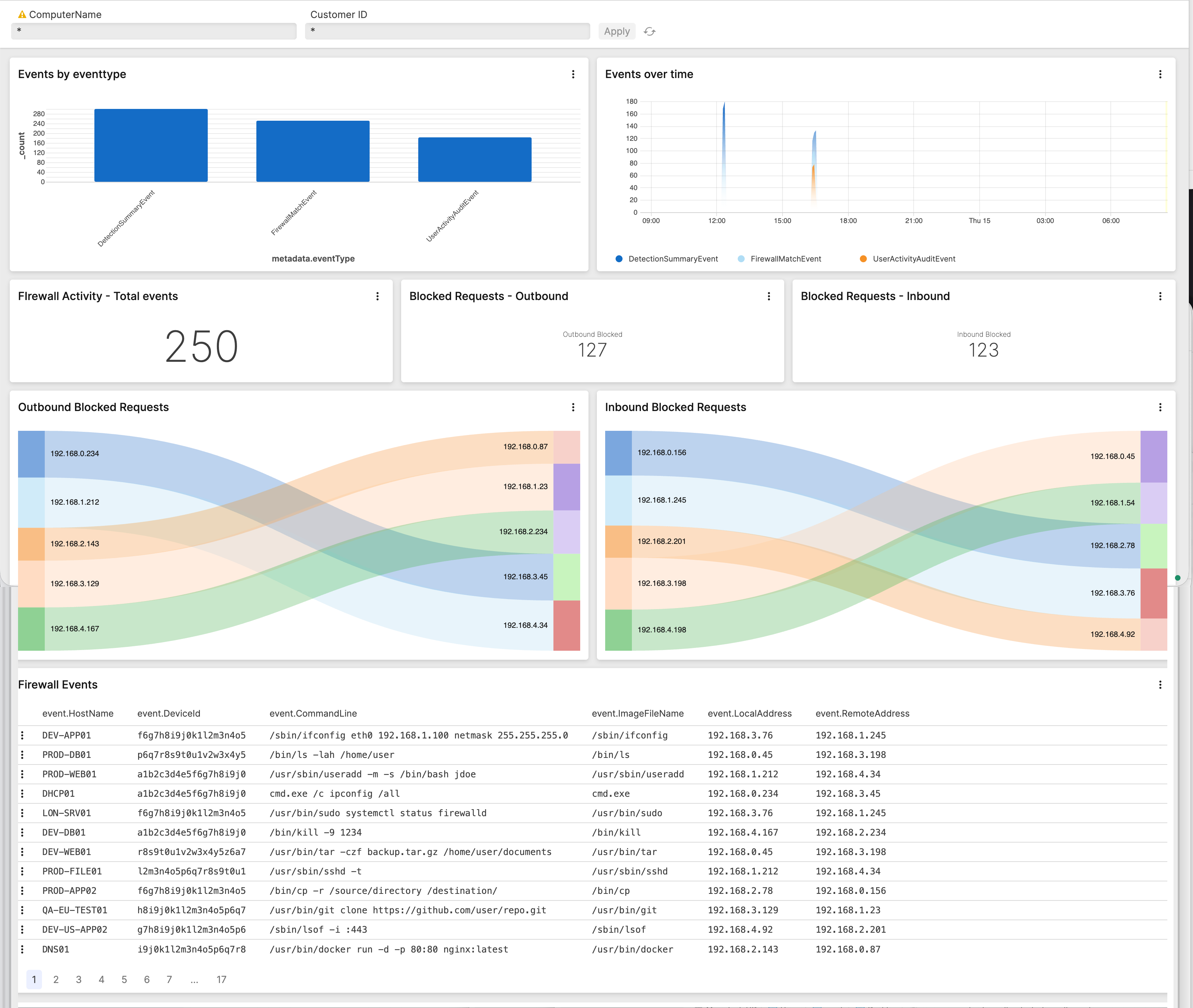Open options for Inbound Blocked Requests panel
The width and height of the screenshot is (1193, 1008).
[1160, 407]
